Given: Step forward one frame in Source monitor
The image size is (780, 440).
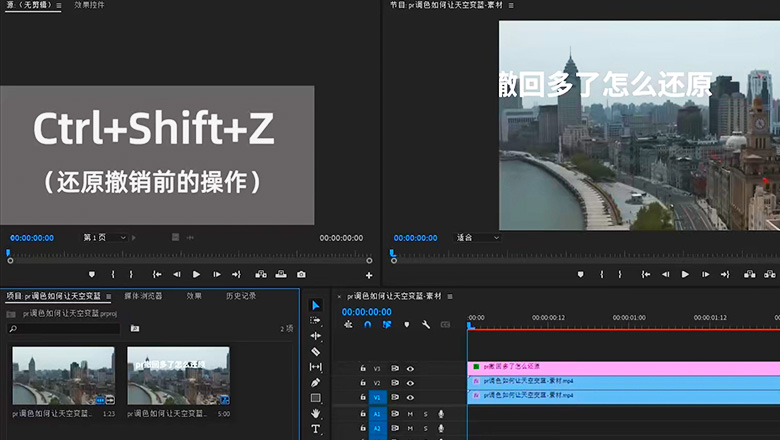Looking at the screenshot, I should click(x=216, y=274).
